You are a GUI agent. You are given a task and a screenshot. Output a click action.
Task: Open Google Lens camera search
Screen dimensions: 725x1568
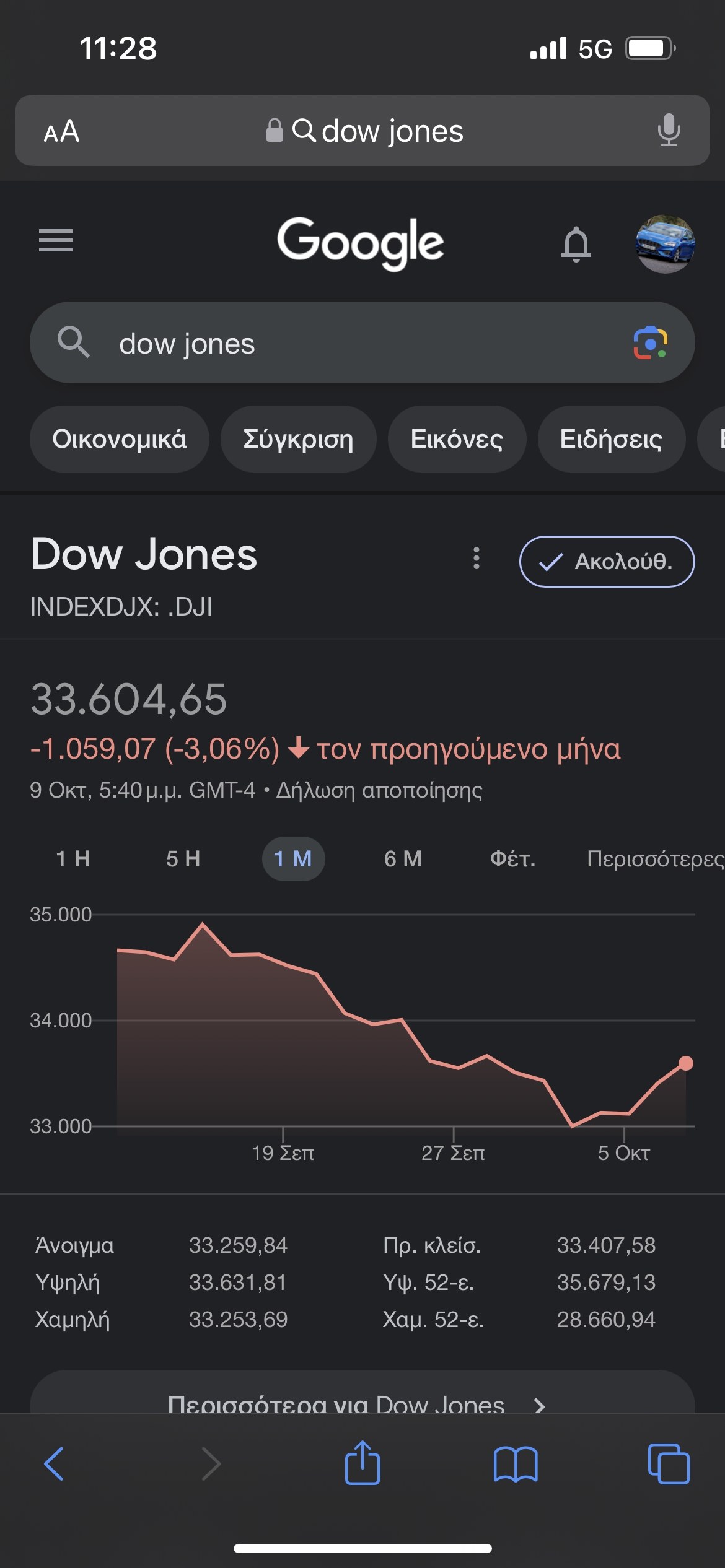[x=650, y=342]
